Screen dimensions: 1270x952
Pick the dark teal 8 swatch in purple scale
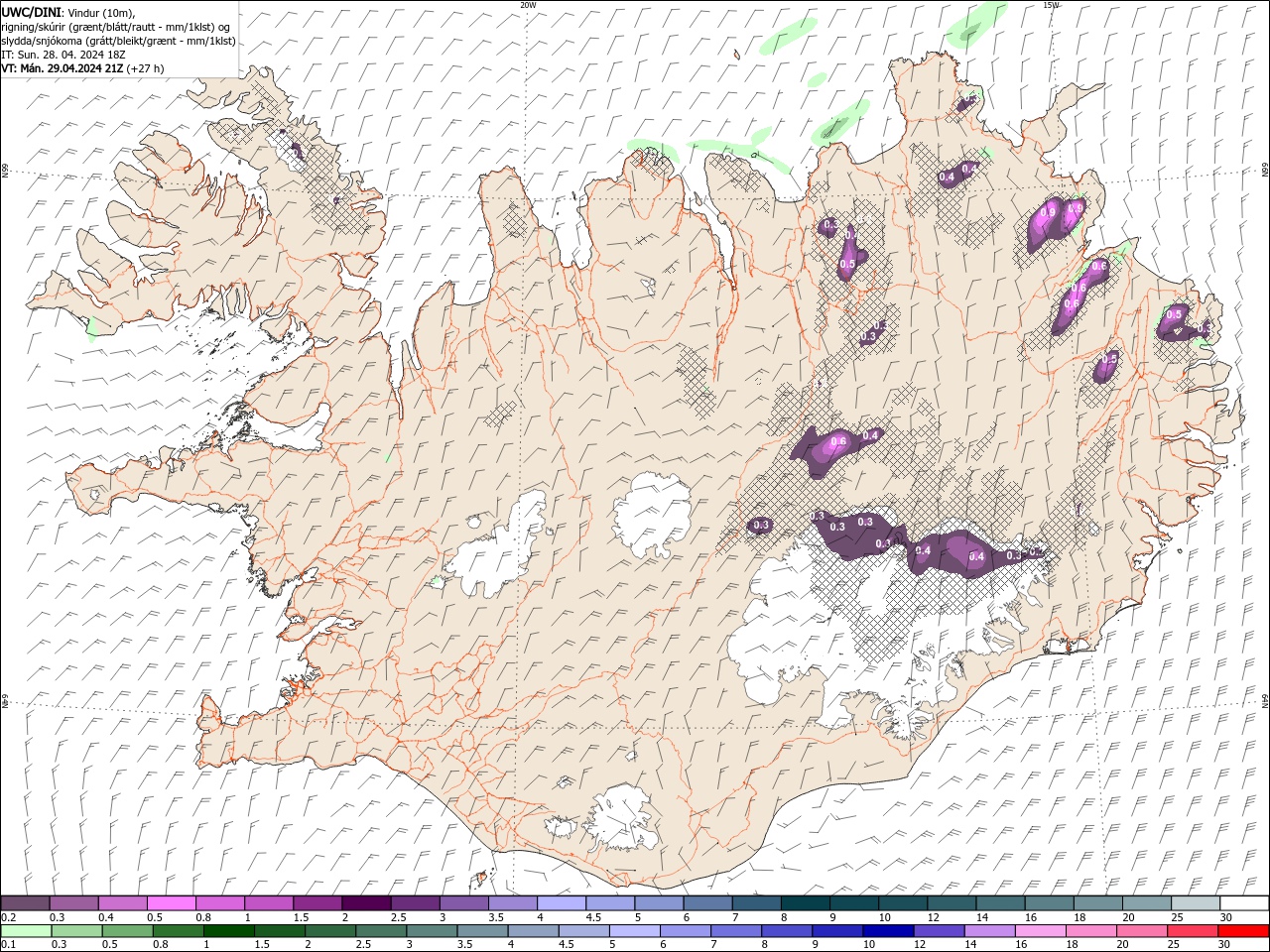point(805,902)
